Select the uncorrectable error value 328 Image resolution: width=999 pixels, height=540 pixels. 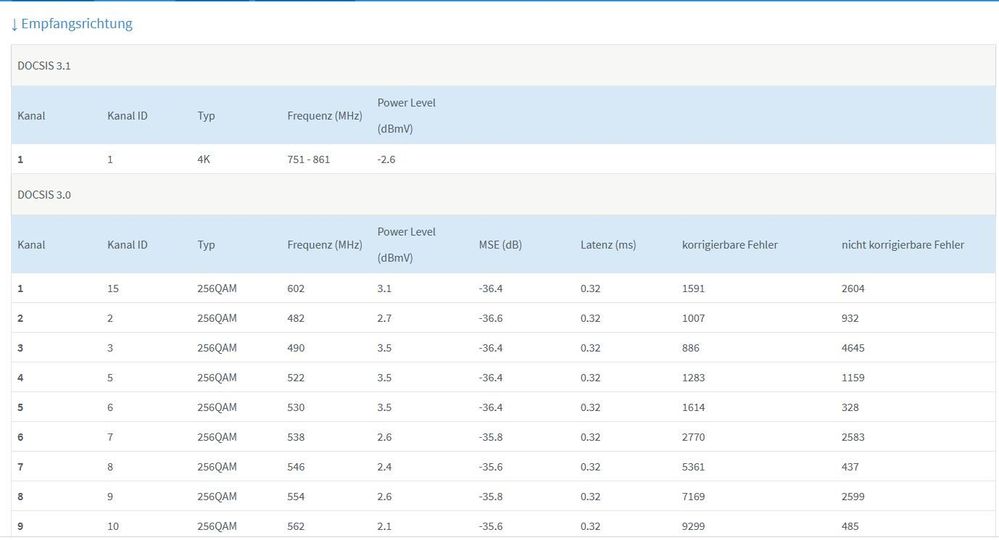pyautogui.click(x=850, y=408)
